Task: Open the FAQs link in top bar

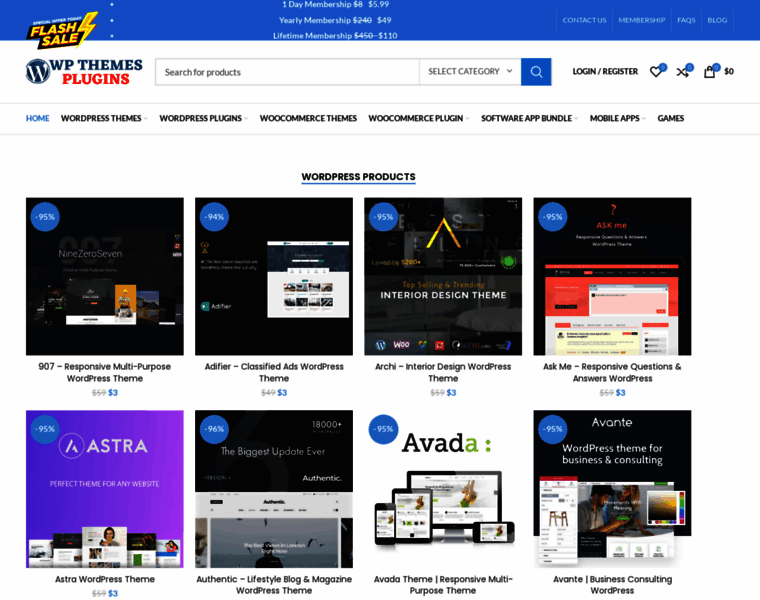Action: click(x=686, y=20)
